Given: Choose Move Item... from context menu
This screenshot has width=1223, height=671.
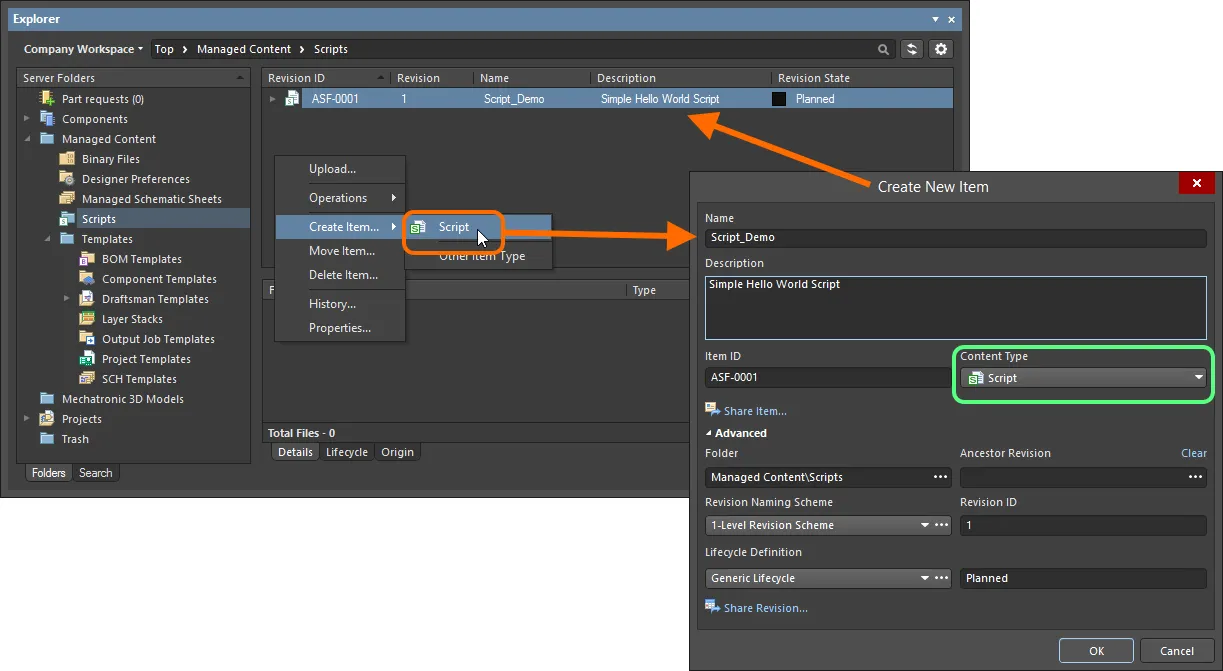Looking at the screenshot, I should tap(340, 251).
